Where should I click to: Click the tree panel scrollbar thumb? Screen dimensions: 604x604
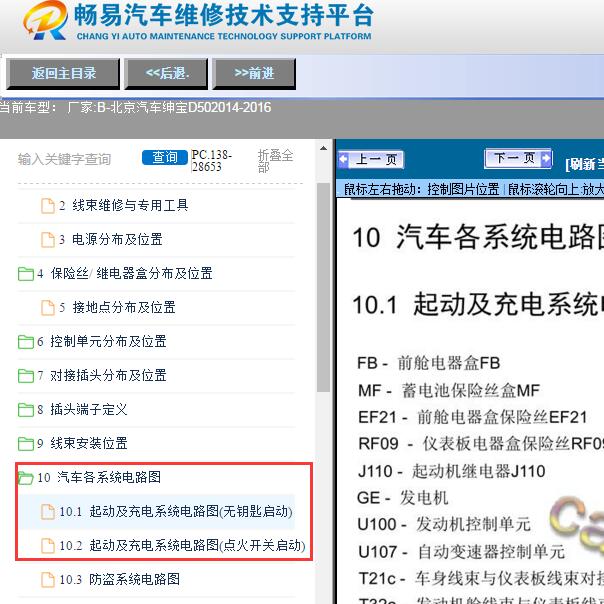click(x=324, y=287)
